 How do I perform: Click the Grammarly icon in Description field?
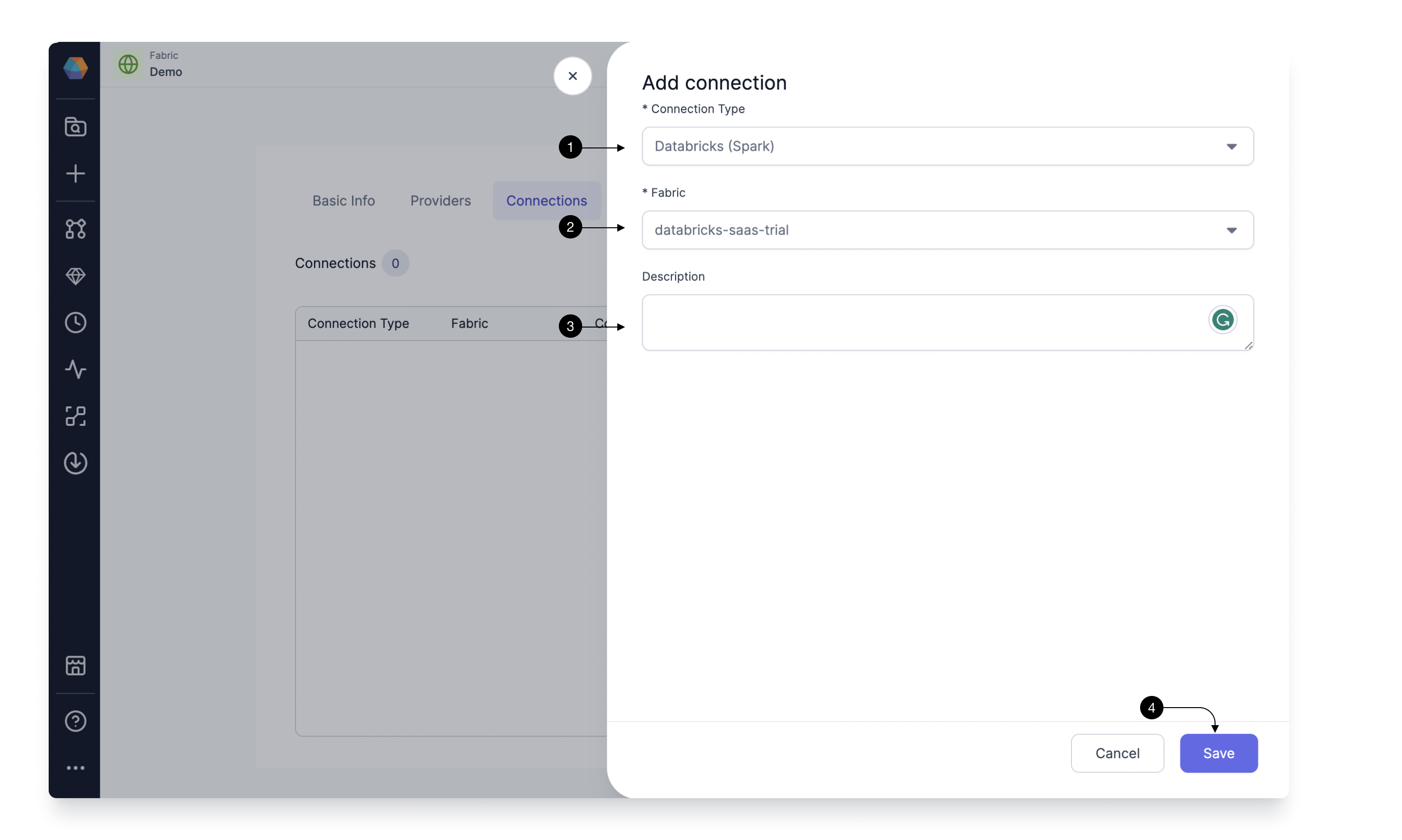(x=1222, y=320)
